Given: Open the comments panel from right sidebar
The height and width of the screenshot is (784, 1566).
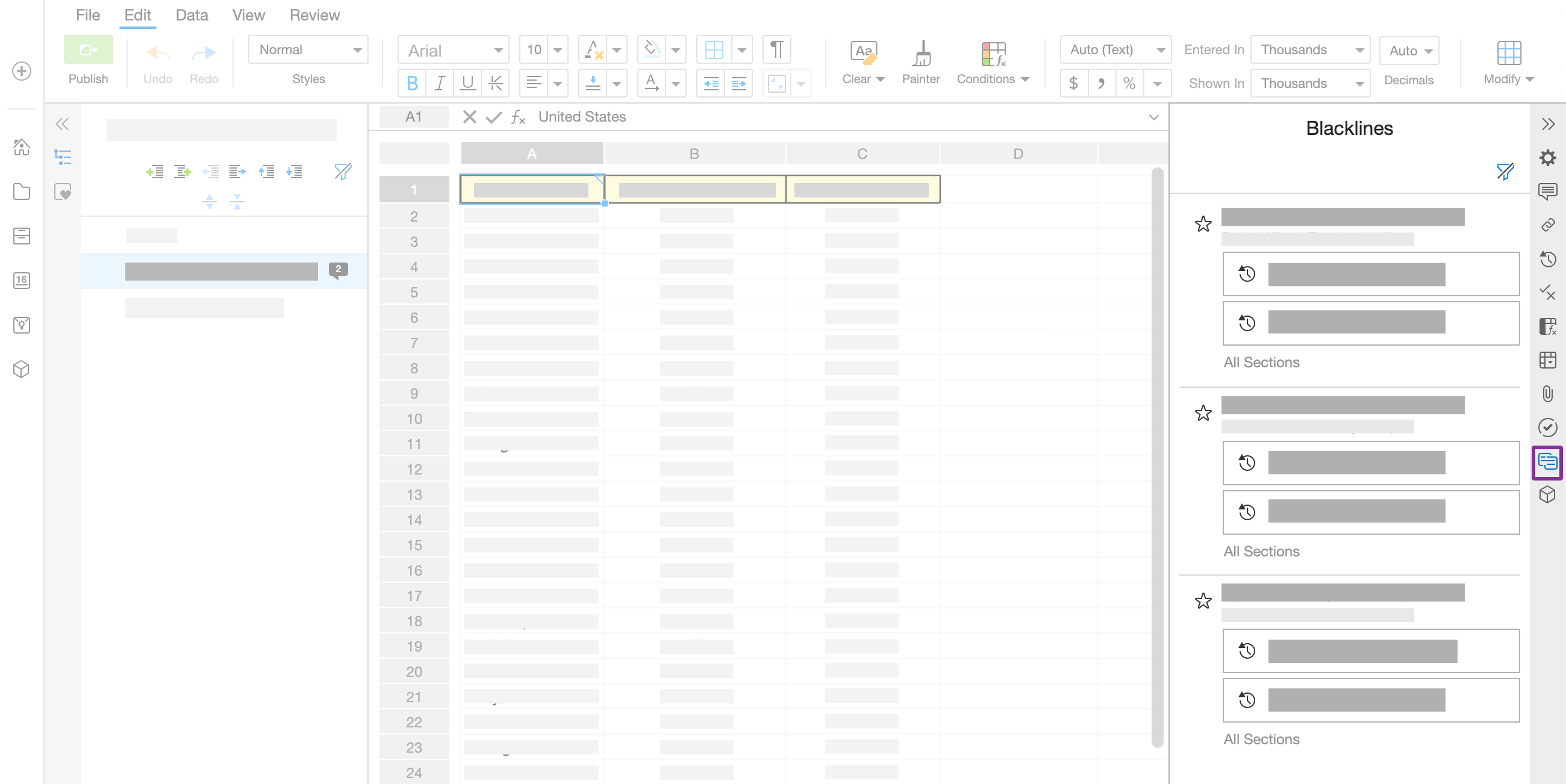Looking at the screenshot, I should click(1548, 190).
